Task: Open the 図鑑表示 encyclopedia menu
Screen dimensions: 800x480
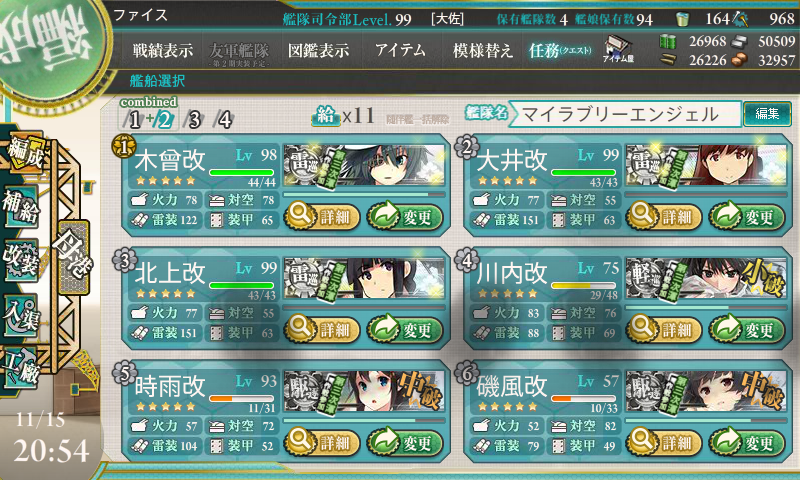Action: click(x=318, y=50)
